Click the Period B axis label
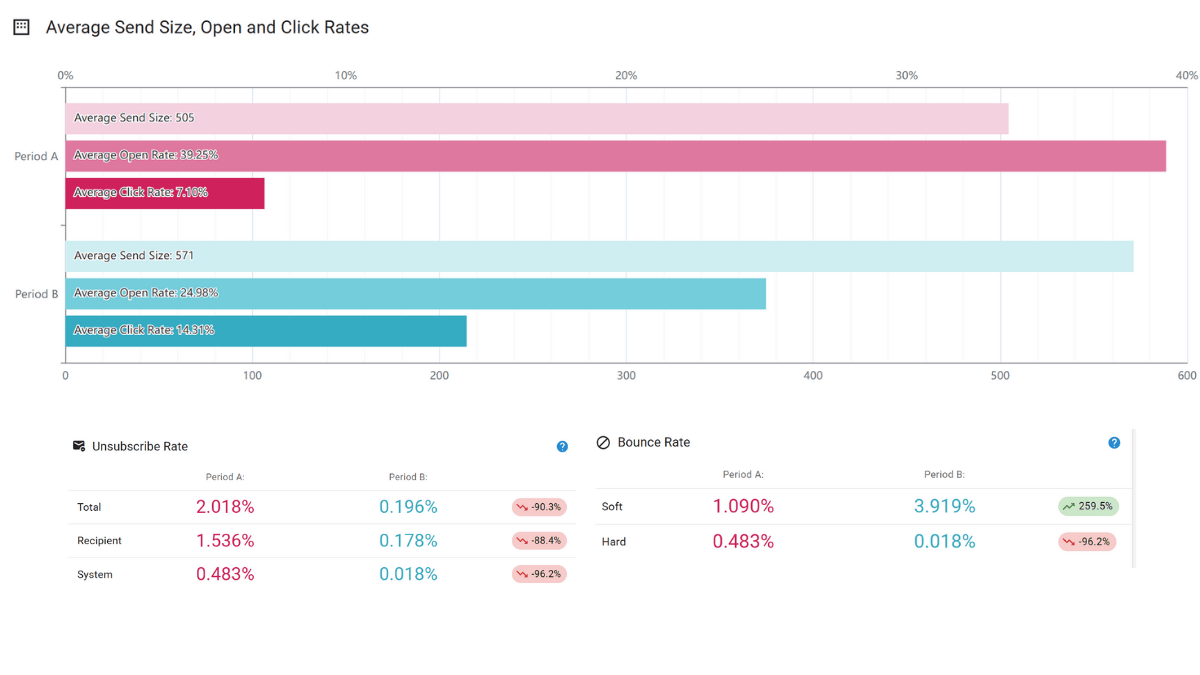This screenshot has height=675, width=1200. click(x=36, y=294)
